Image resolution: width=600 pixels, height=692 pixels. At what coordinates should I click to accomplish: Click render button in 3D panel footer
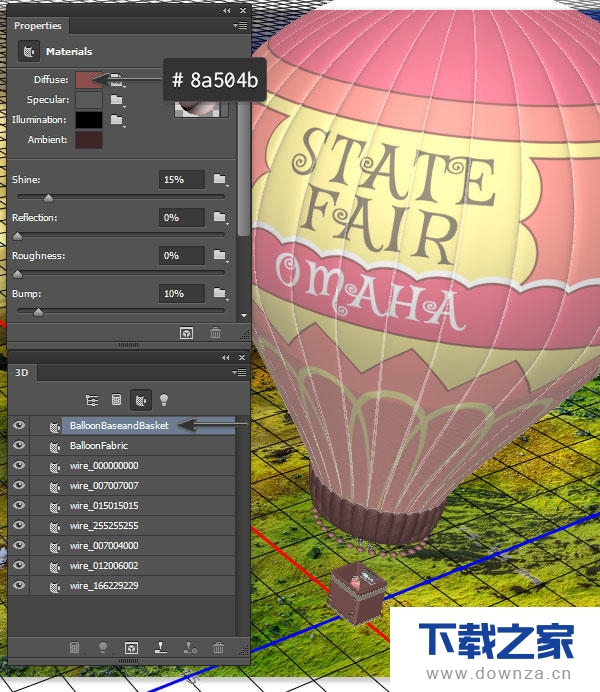pos(131,648)
